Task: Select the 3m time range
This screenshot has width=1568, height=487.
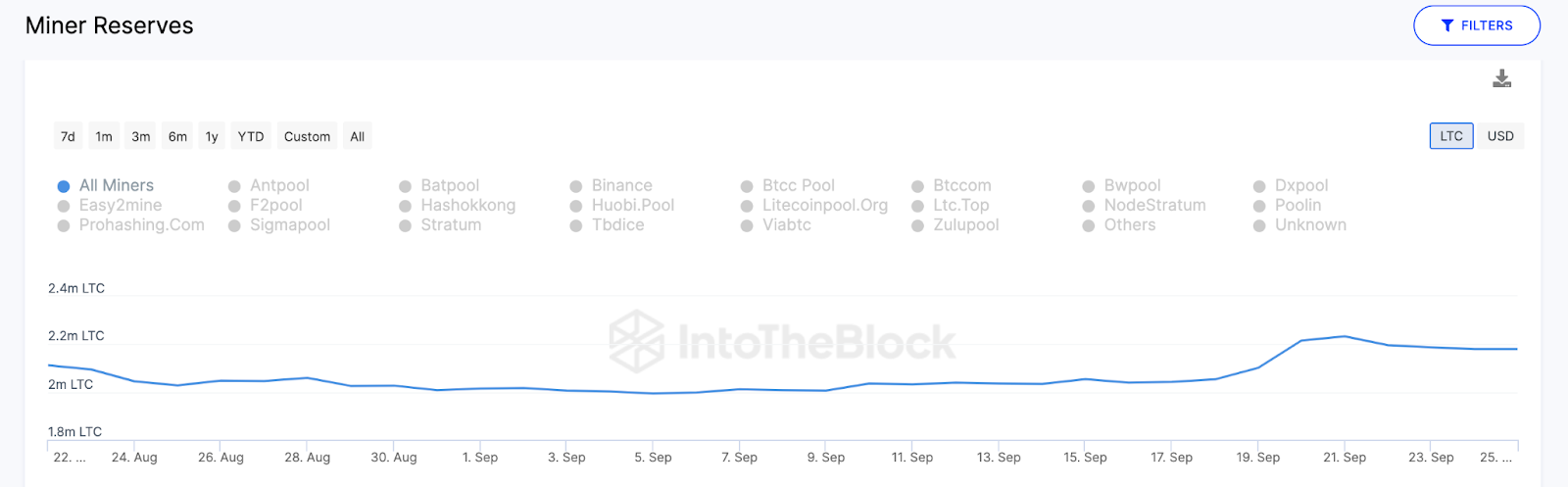Action: pos(141,136)
